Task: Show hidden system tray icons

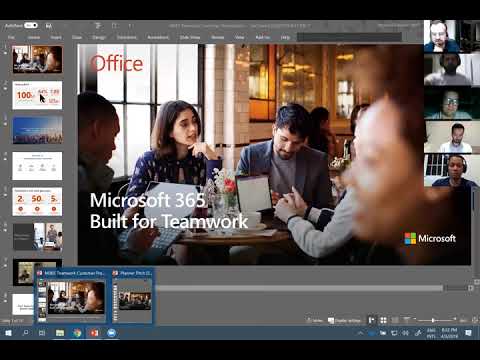Action: coord(360,333)
